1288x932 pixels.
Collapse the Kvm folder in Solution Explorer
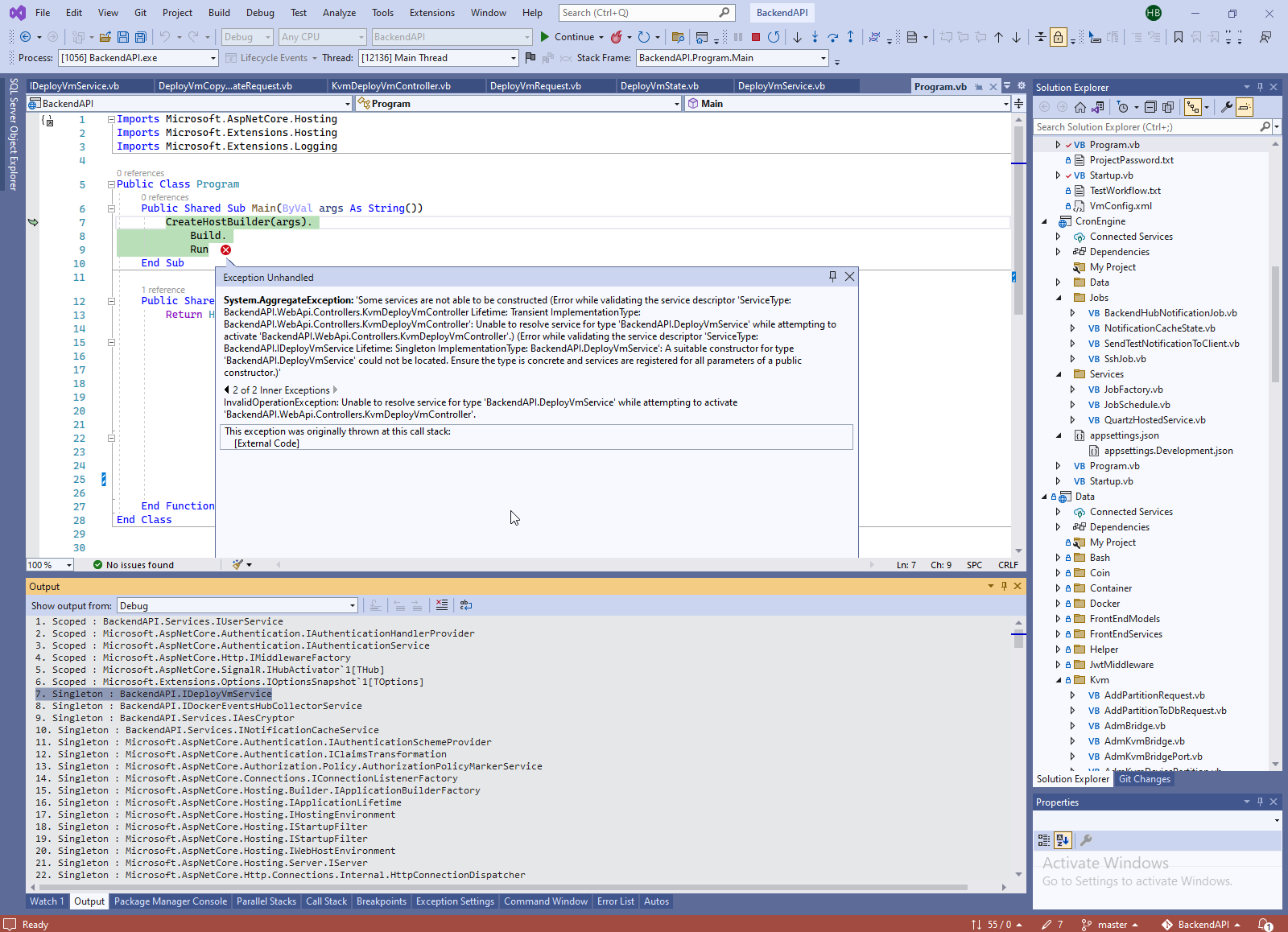1059,680
